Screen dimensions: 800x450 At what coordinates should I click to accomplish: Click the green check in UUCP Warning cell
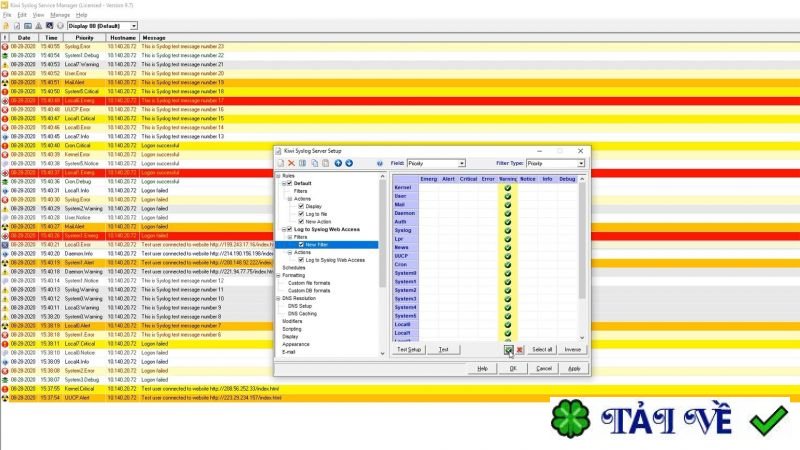pyautogui.click(x=508, y=256)
